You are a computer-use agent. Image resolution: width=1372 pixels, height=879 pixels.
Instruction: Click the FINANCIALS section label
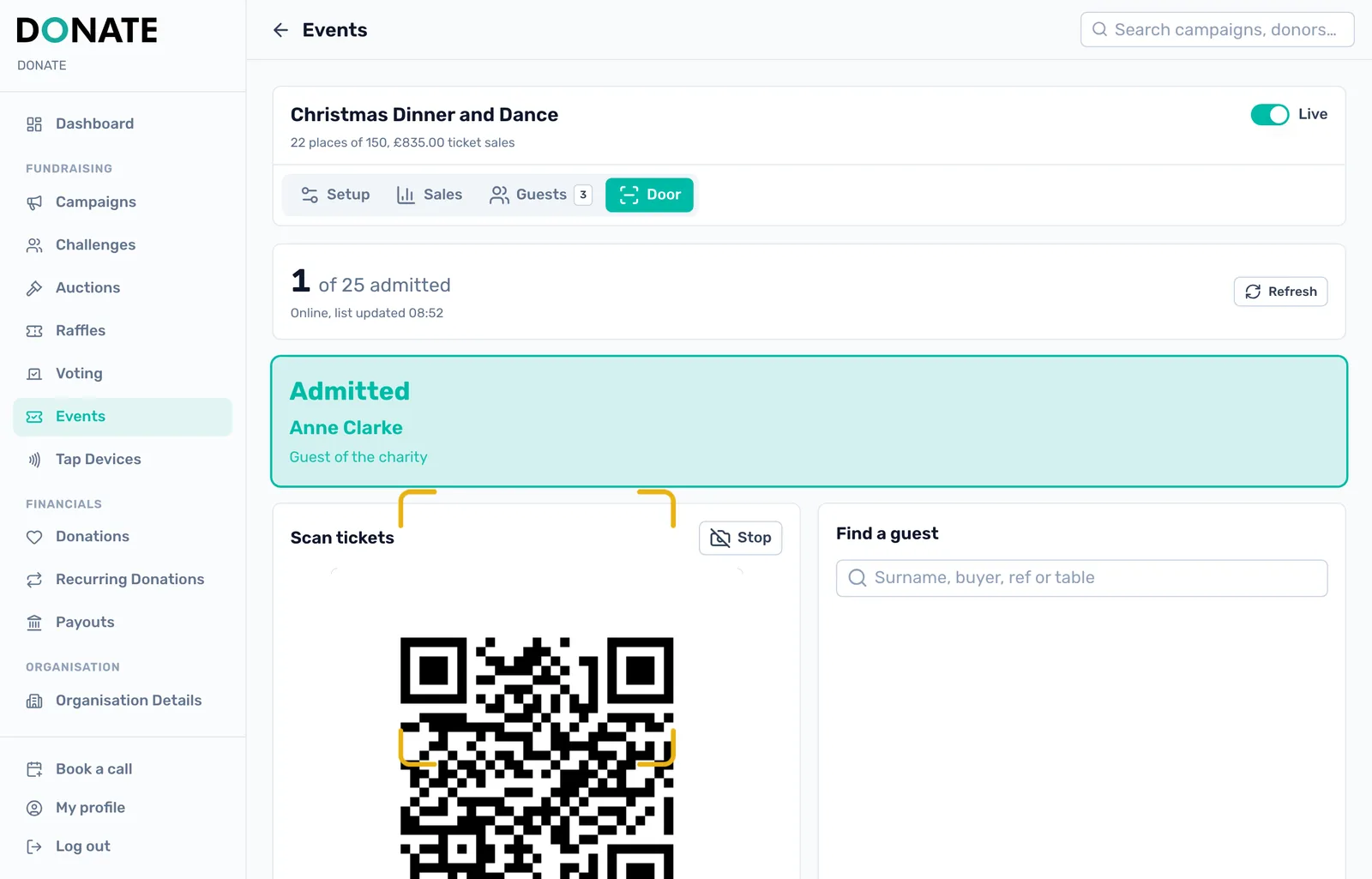63,504
